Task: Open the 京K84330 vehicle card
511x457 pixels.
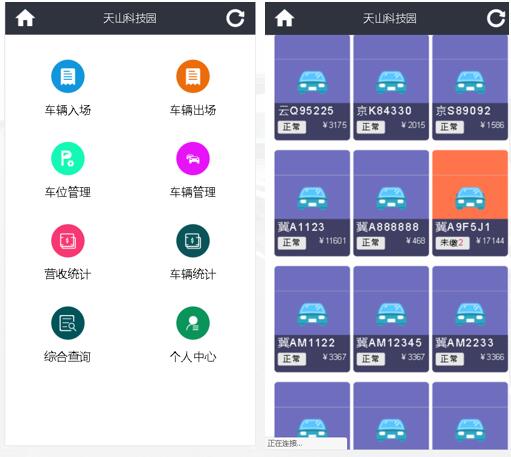Action: 391,88
